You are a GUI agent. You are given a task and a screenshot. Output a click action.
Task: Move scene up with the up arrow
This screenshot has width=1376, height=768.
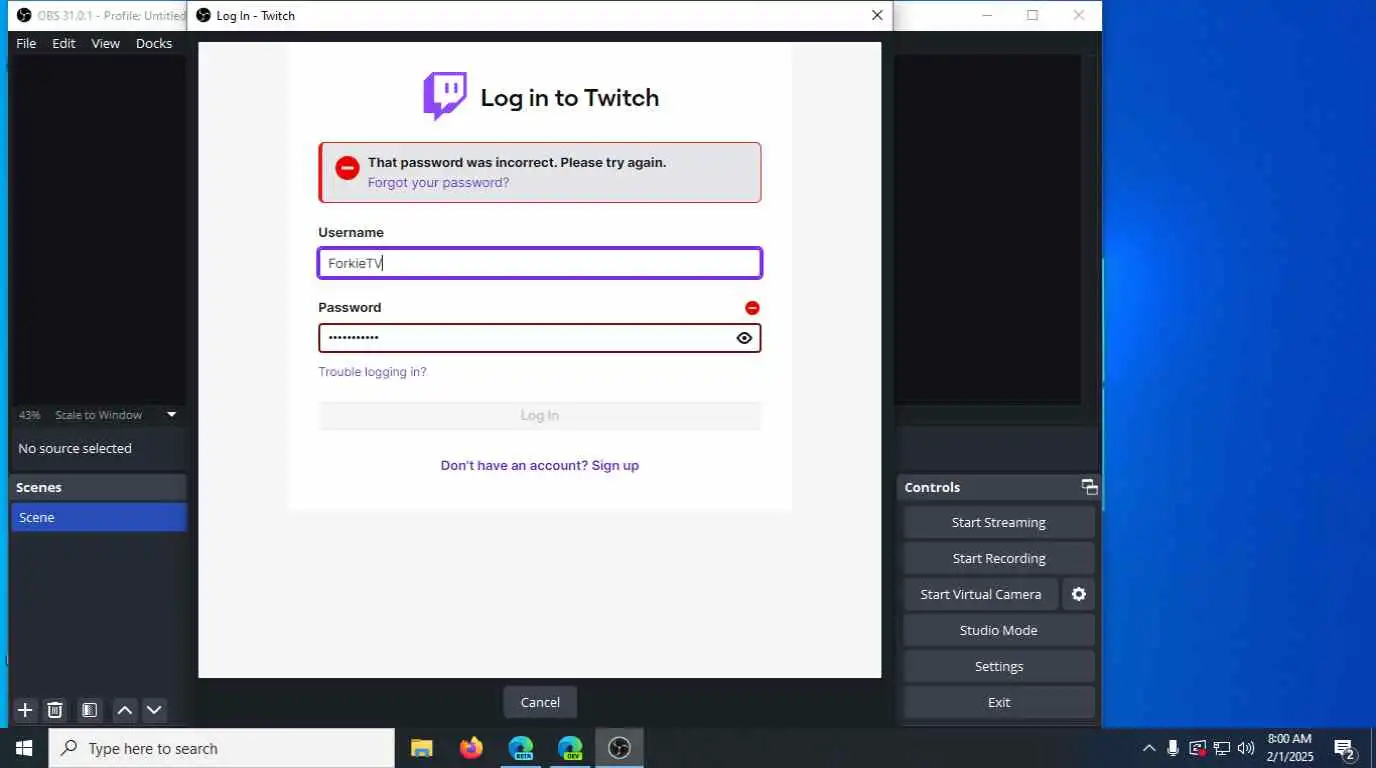pyautogui.click(x=125, y=710)
